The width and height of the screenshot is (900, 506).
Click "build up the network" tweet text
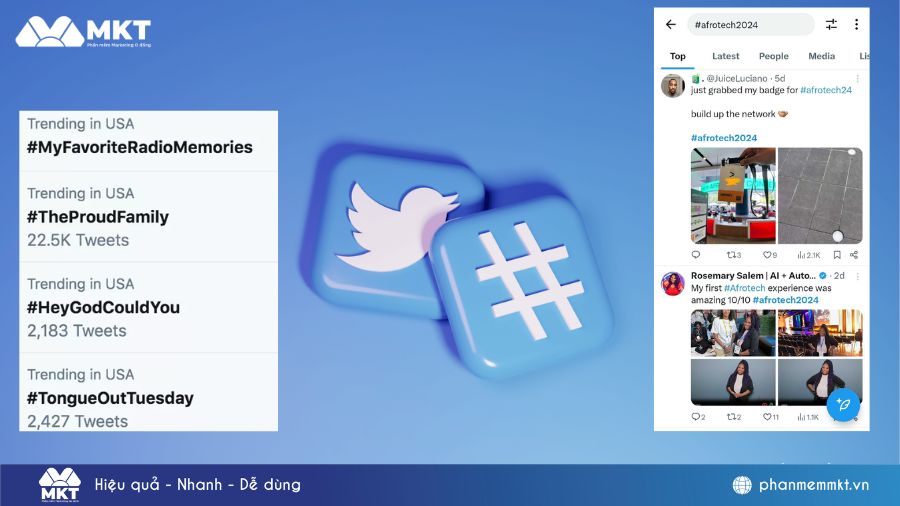733,114
